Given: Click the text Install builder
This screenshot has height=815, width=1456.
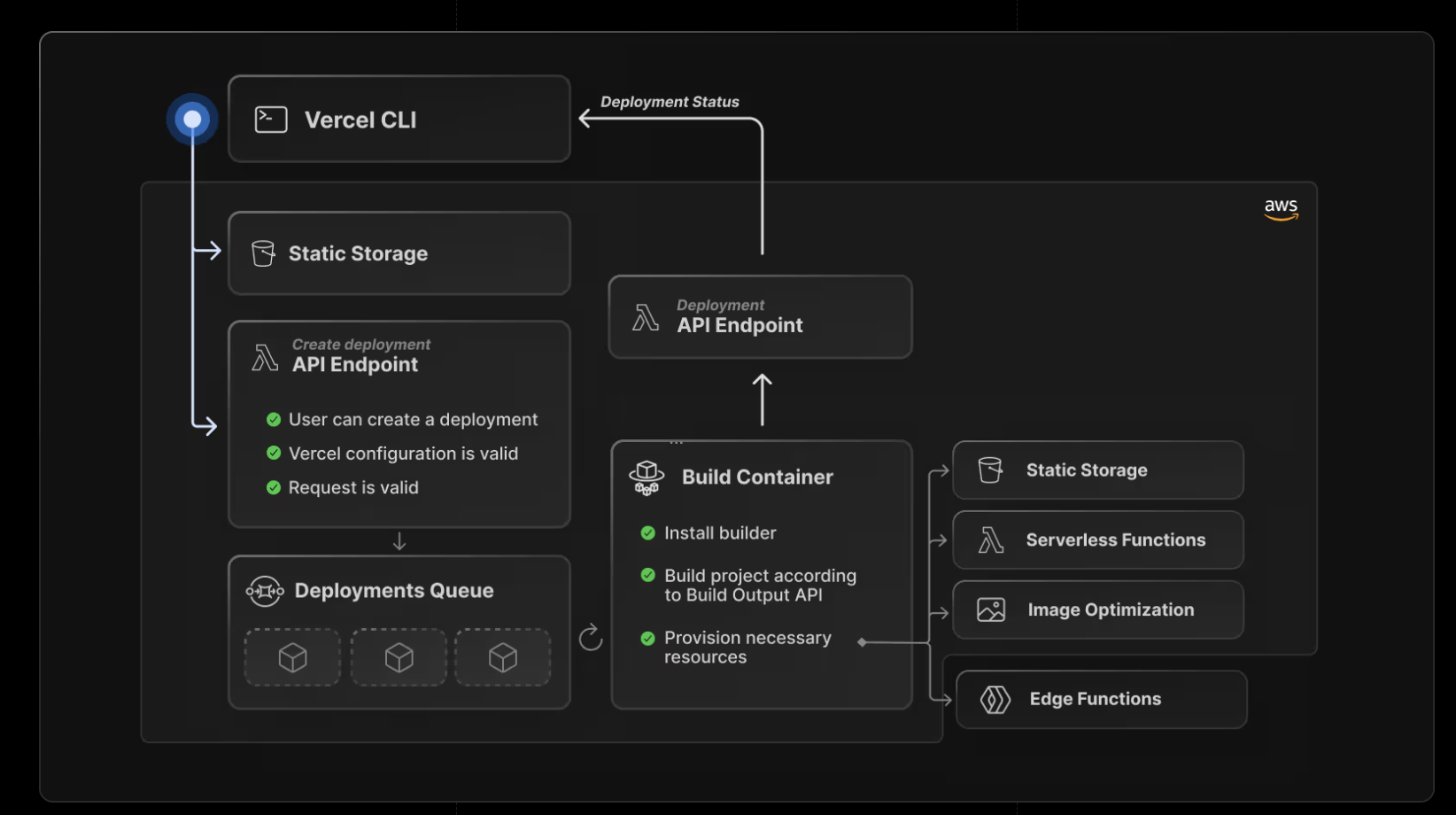Looking at the screenshot, I should pyautogui.click(x=720, y=533).
